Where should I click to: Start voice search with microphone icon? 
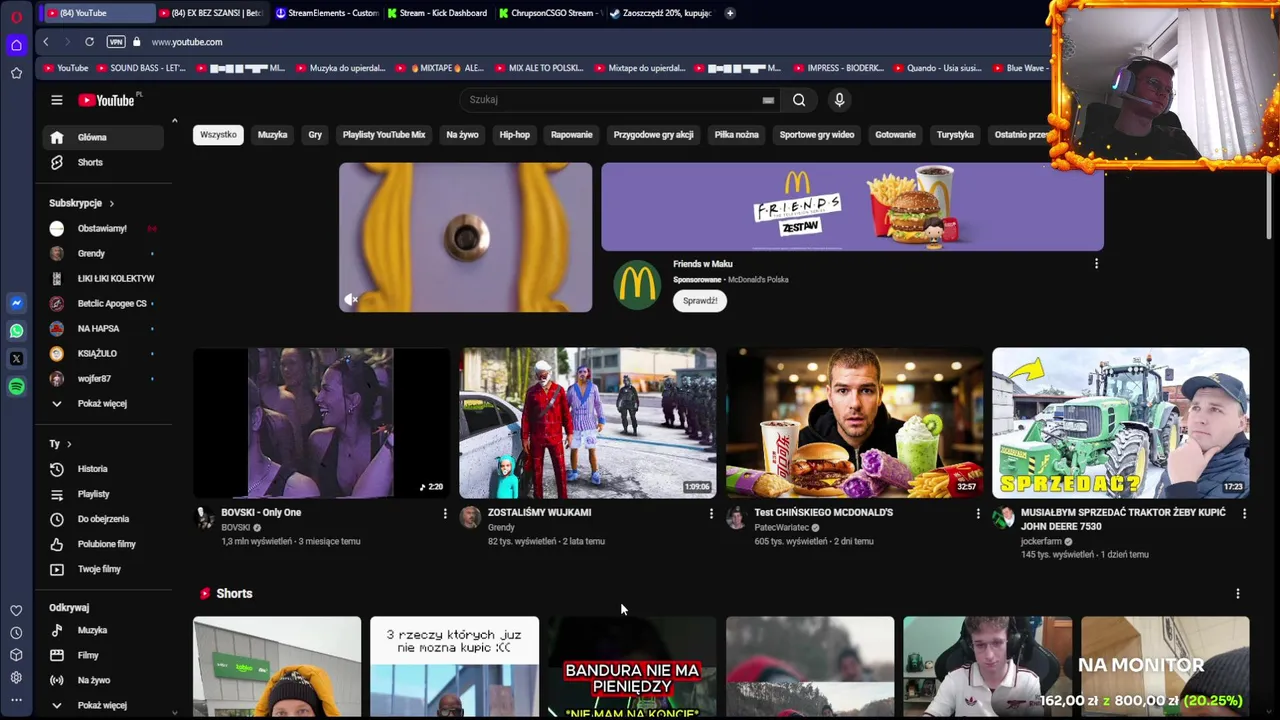point(839,100)
